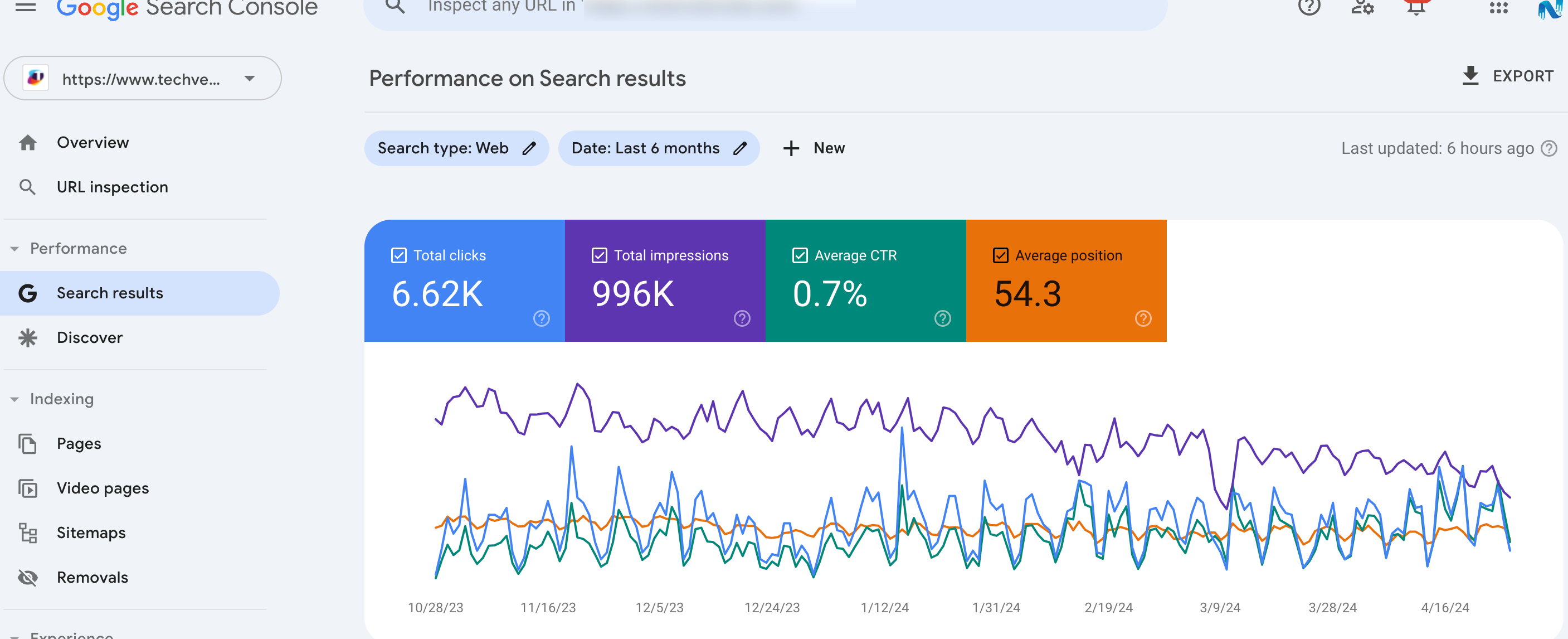The height and width of the screenshot is (639, 1568).
Task: Click the Sitemaps tree icon
Action: click(x=28, y=532)
